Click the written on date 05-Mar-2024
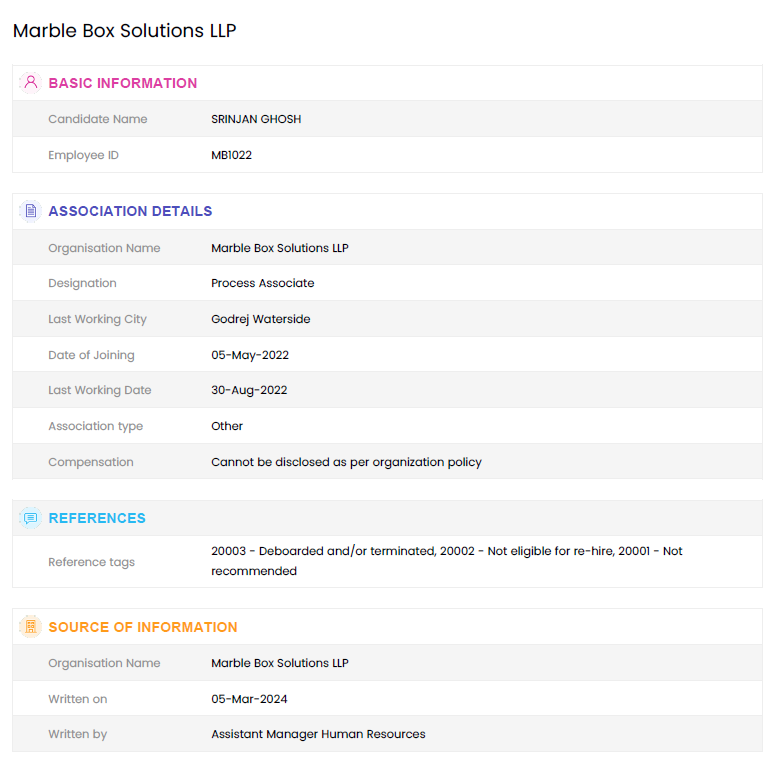The width and height of the screenshot is (777, 775). (249, 699)
